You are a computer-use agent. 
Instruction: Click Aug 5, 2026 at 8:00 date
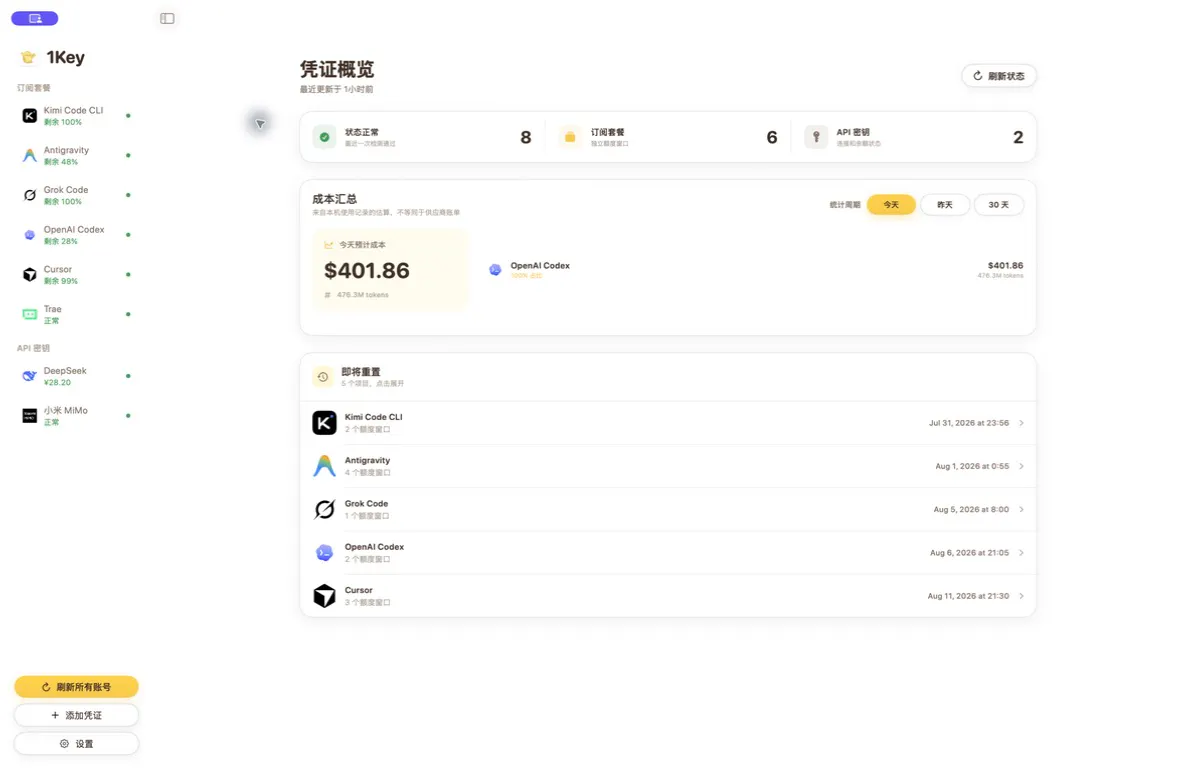pyautogui.click(x=971, y=509)
